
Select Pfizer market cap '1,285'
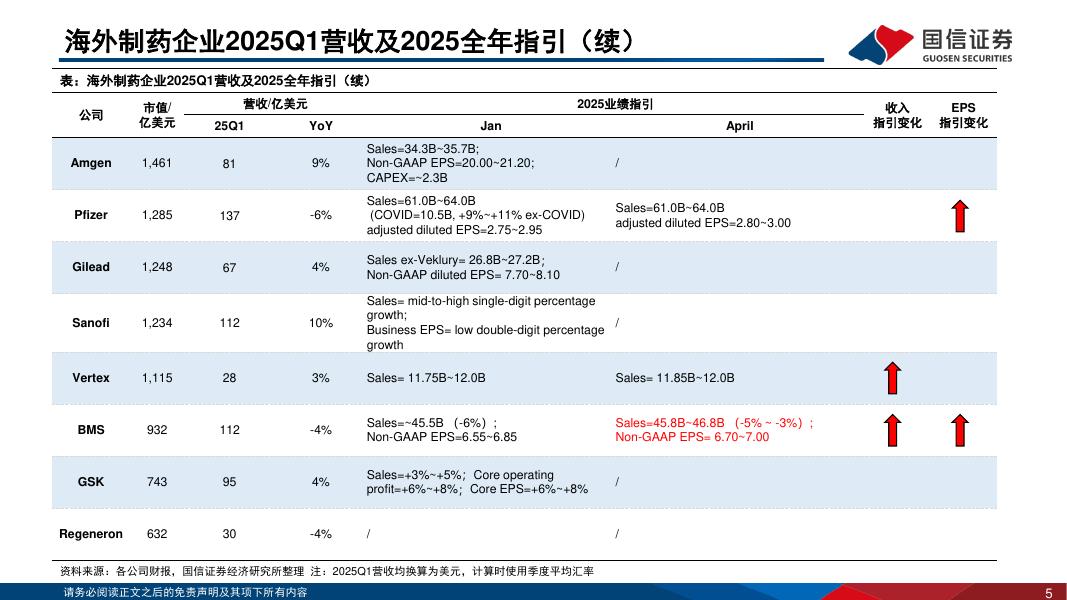click(x=157, y=215)
